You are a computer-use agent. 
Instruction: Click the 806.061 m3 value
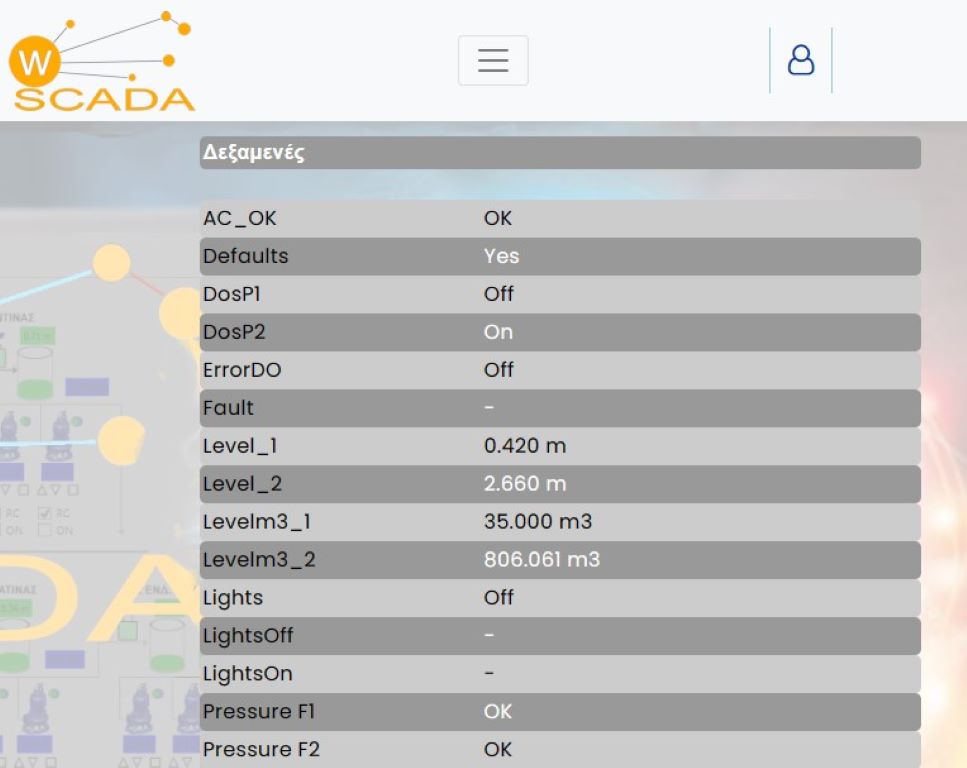(x=541, y=560)
